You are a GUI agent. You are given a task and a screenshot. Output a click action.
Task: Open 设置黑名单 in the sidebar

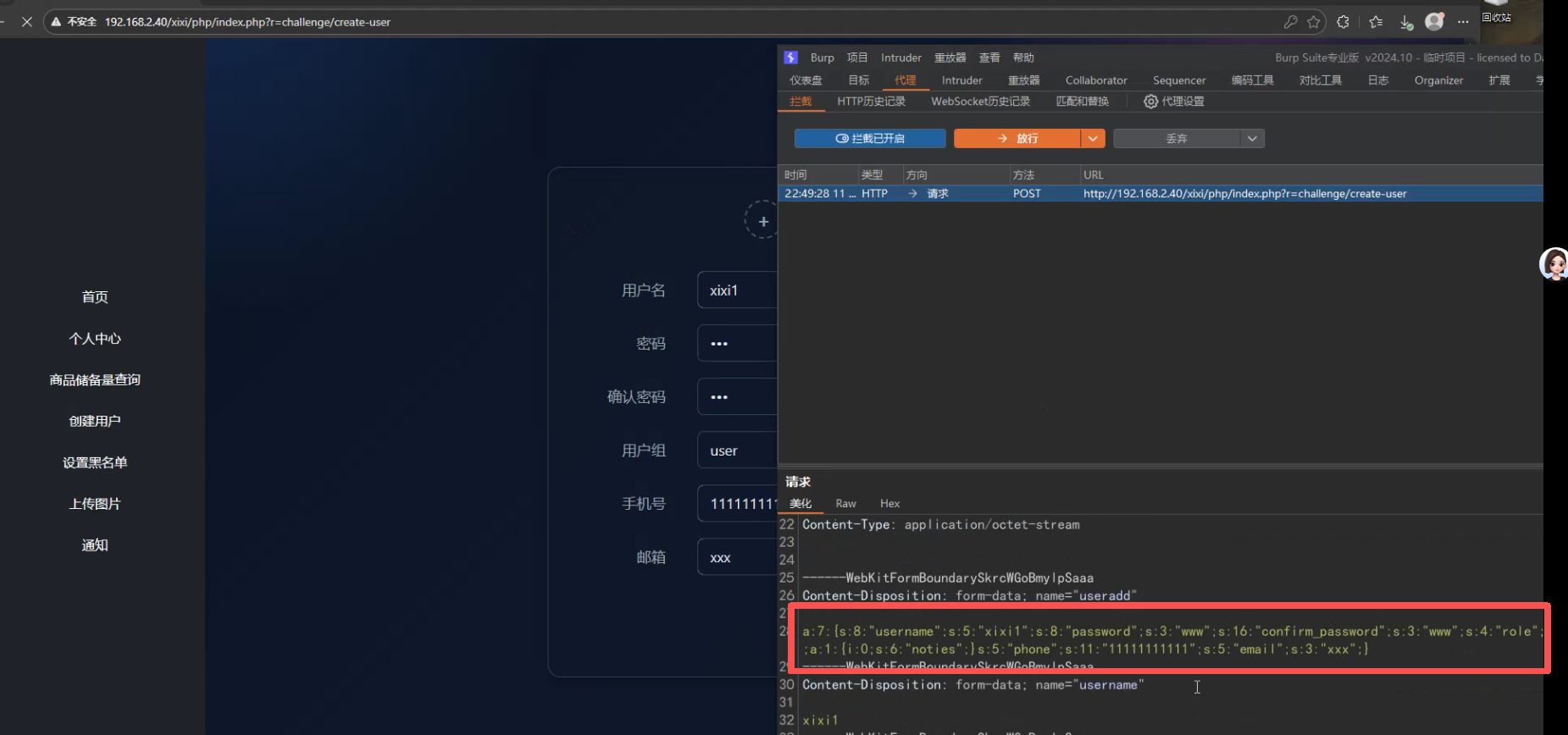tap(95, 463)
